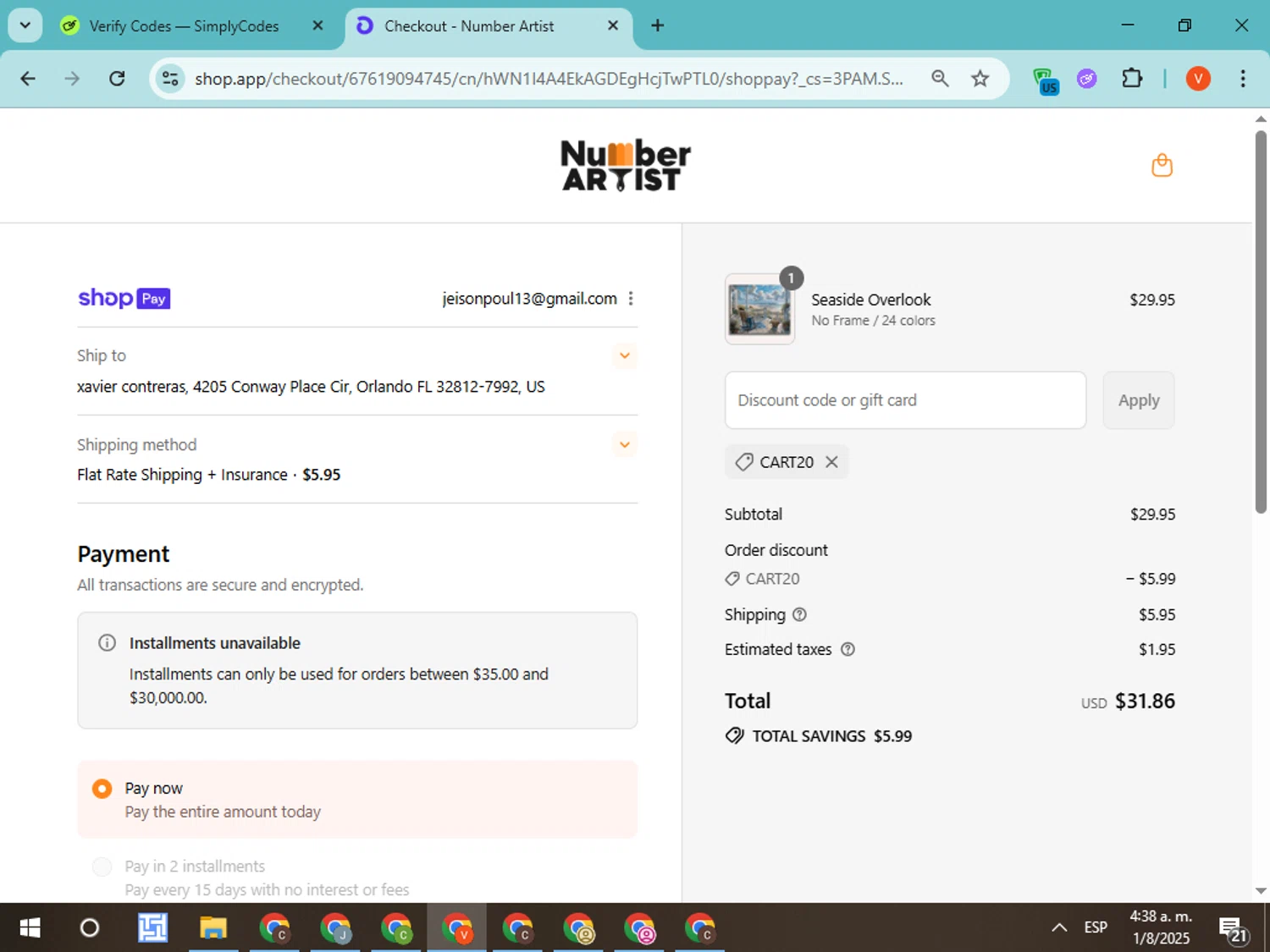This screenshot has height=952, width=1270.
Task: Click the TOTAL SAVINGS $5.99 label
Action: coord(832,736)
